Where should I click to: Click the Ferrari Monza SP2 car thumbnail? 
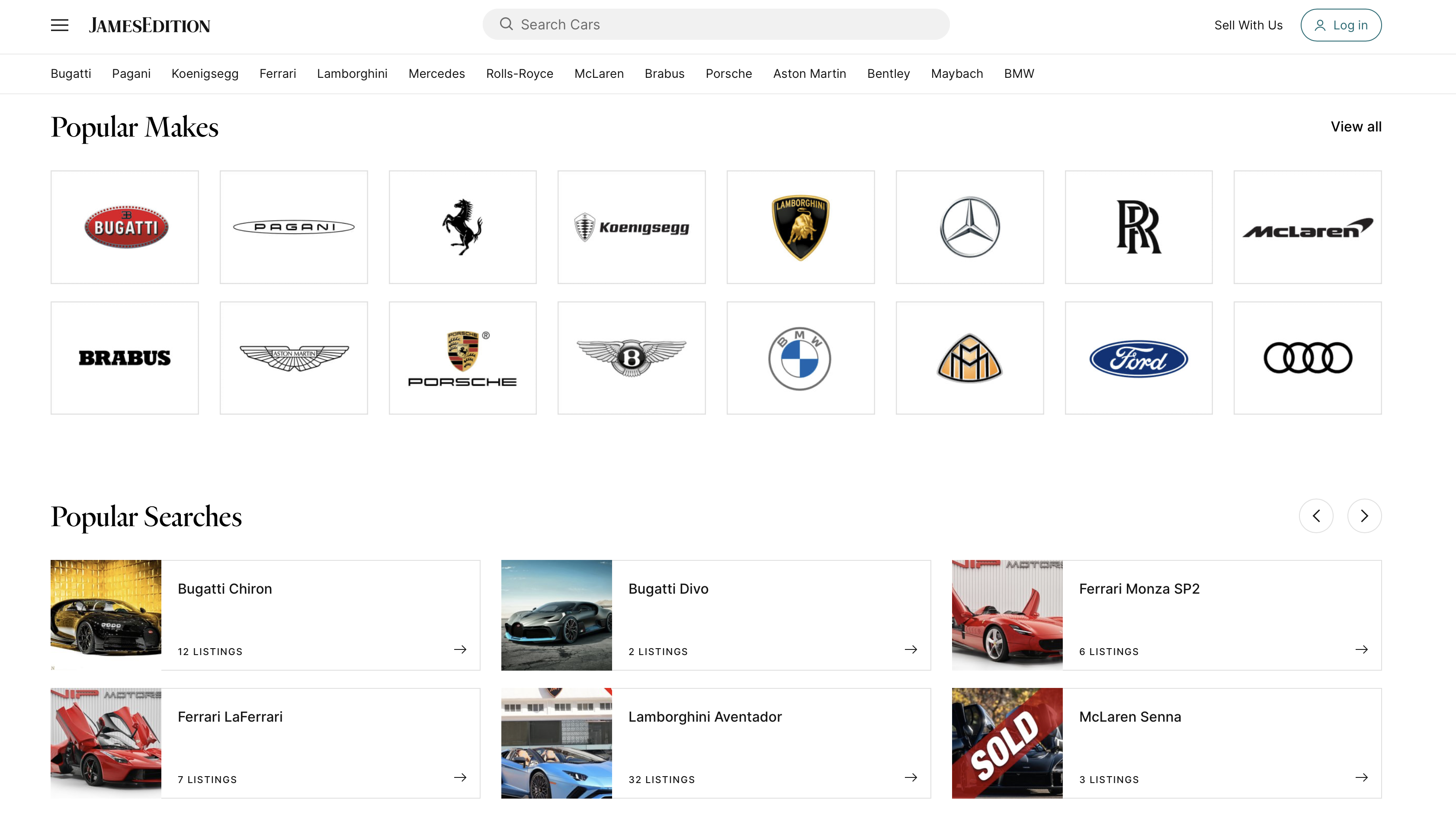[x=1007, y=615]
